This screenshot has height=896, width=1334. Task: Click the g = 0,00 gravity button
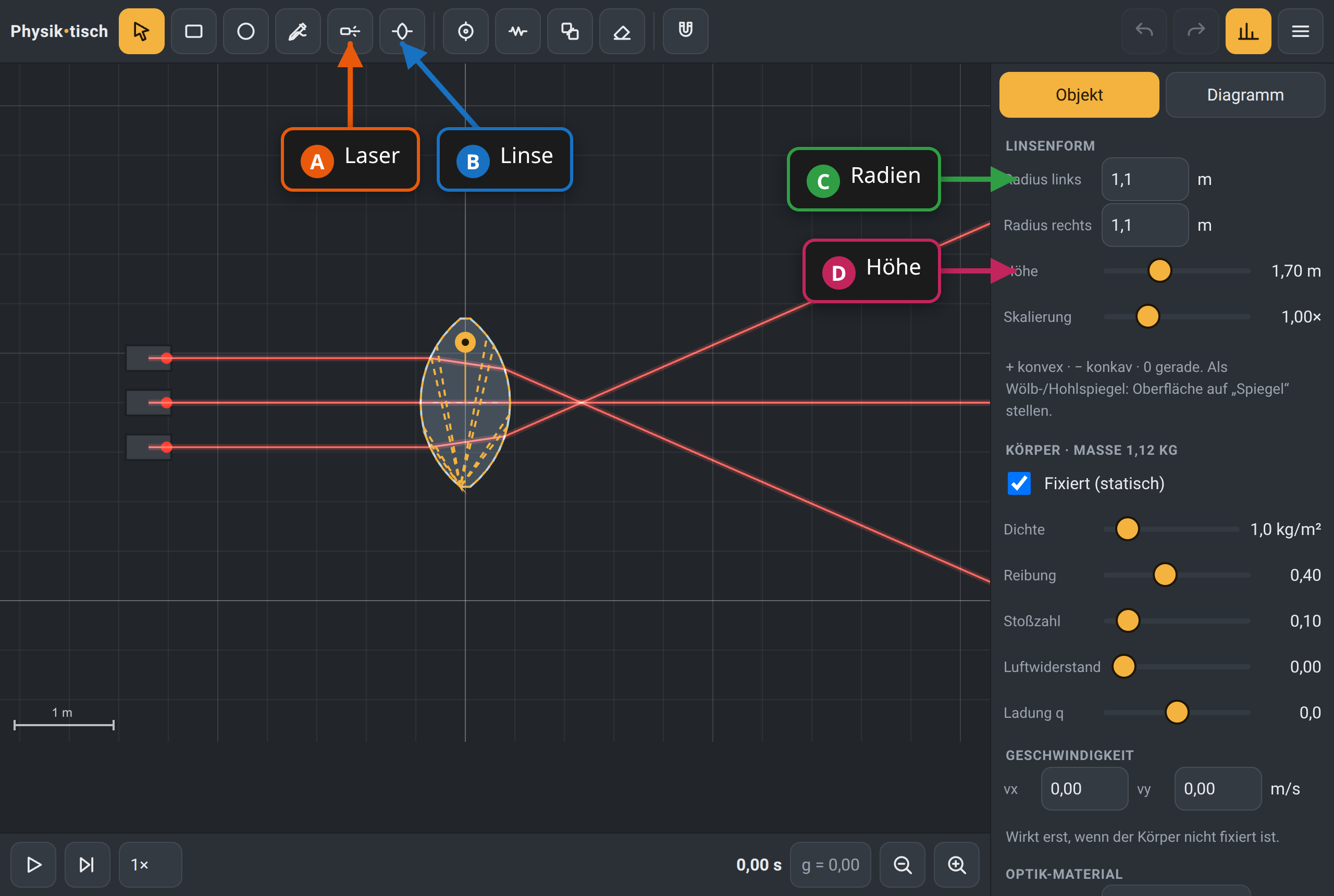(x=831, y=865)
